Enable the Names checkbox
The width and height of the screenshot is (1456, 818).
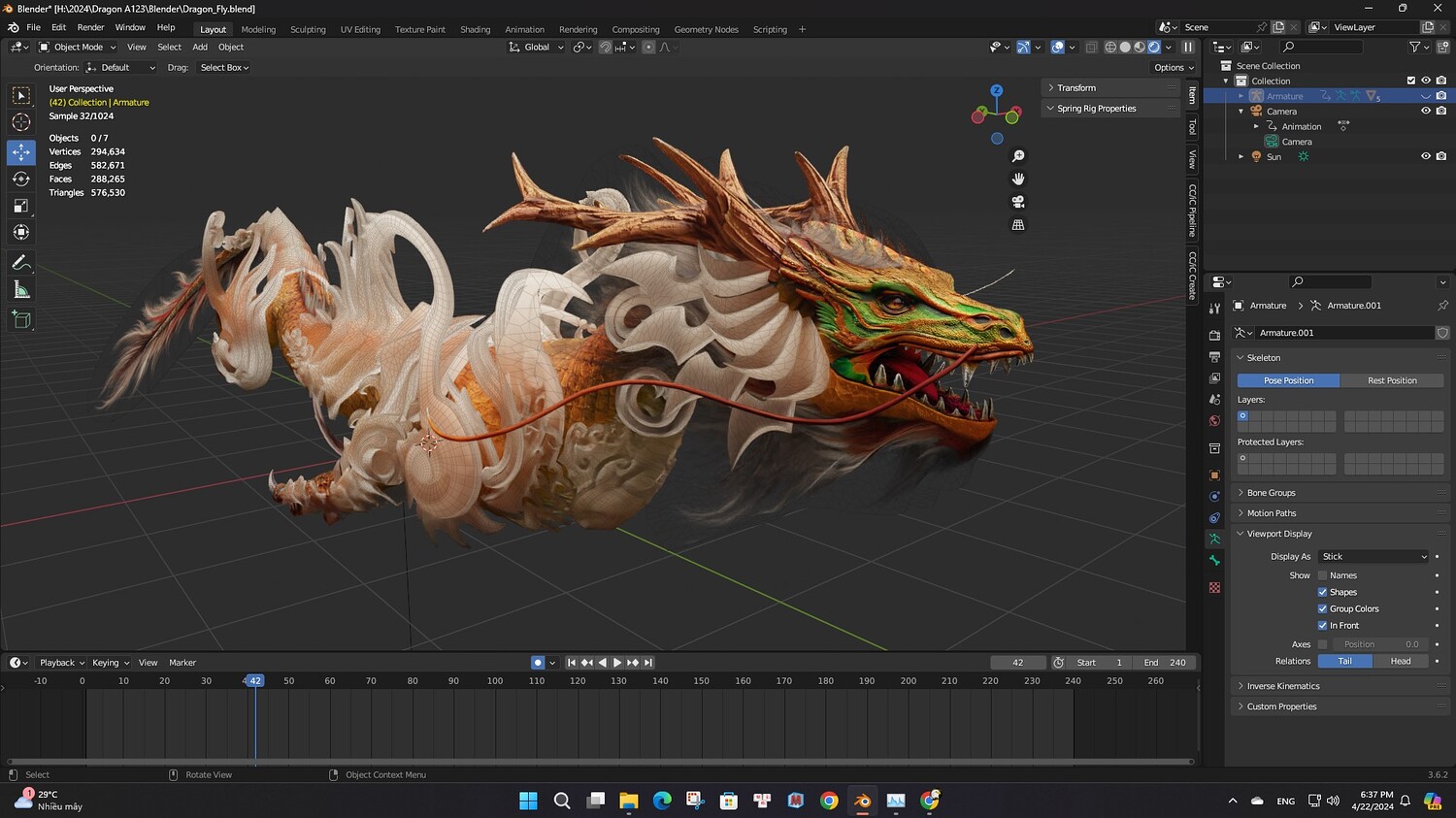point(1322,575)
